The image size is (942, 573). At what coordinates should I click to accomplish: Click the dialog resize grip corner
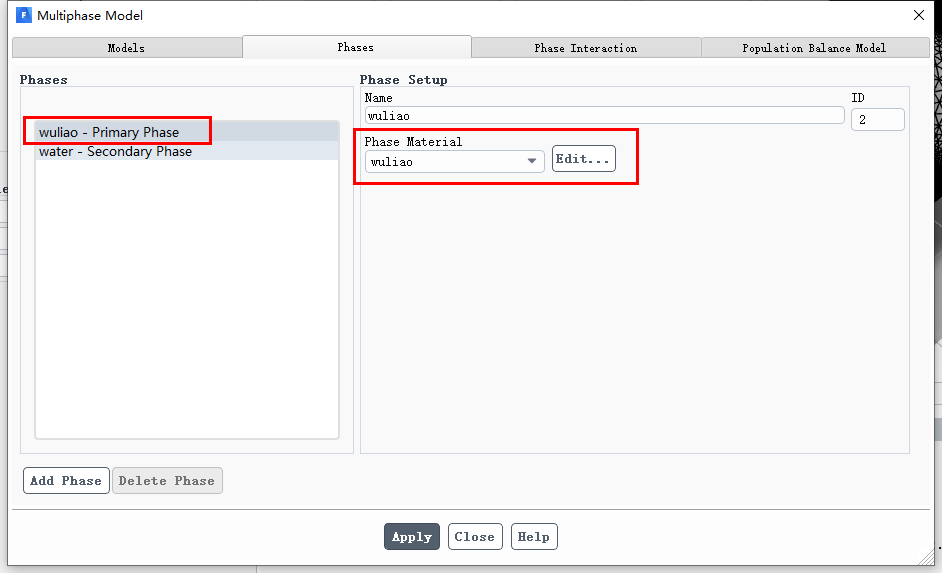(x=926, y=558)
